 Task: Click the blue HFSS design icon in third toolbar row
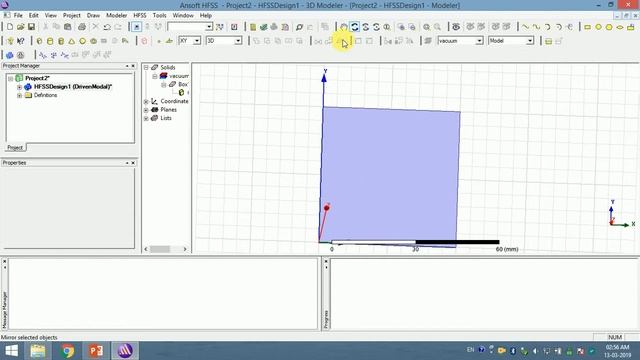[9, 55]
